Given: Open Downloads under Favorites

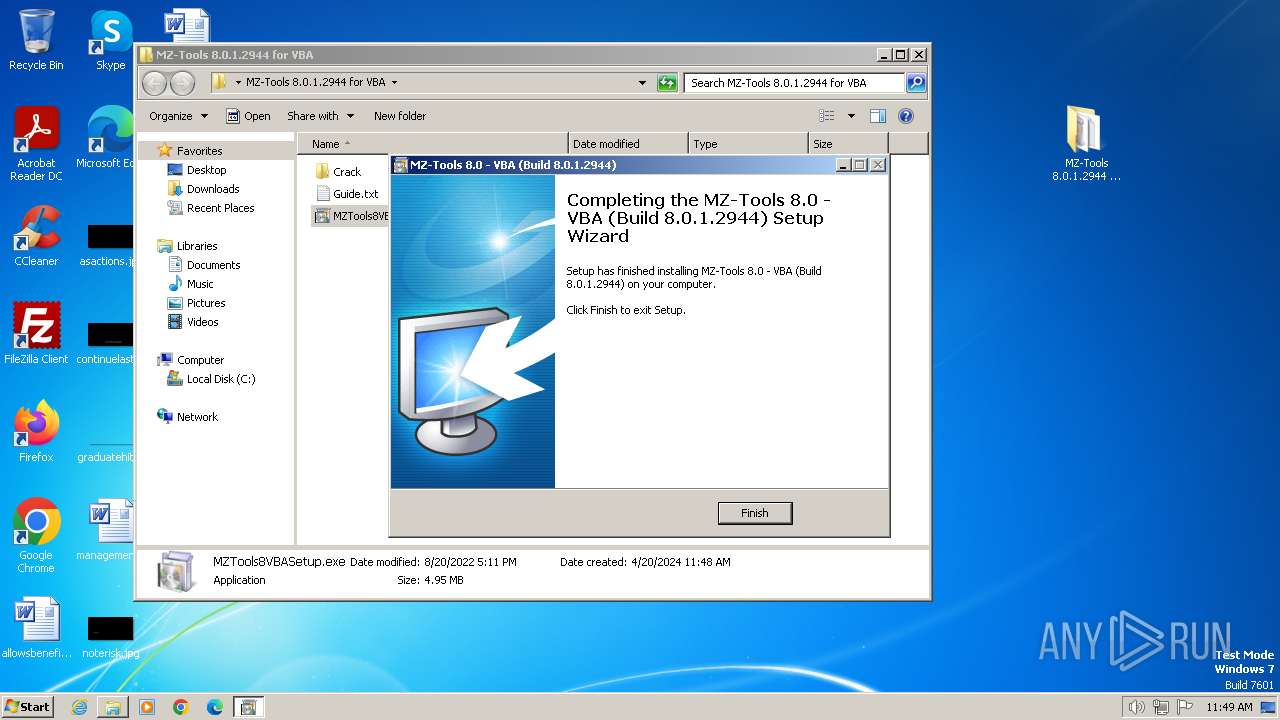Looking at the screenshot, I should (213, 189).
